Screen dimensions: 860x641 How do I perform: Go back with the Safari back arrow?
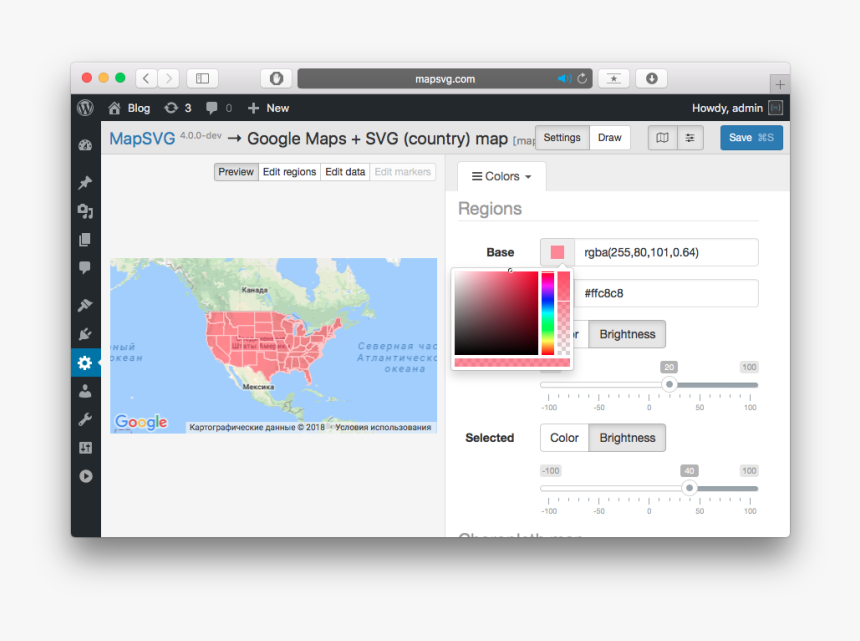pyautogui.click(x=146, y=78)
